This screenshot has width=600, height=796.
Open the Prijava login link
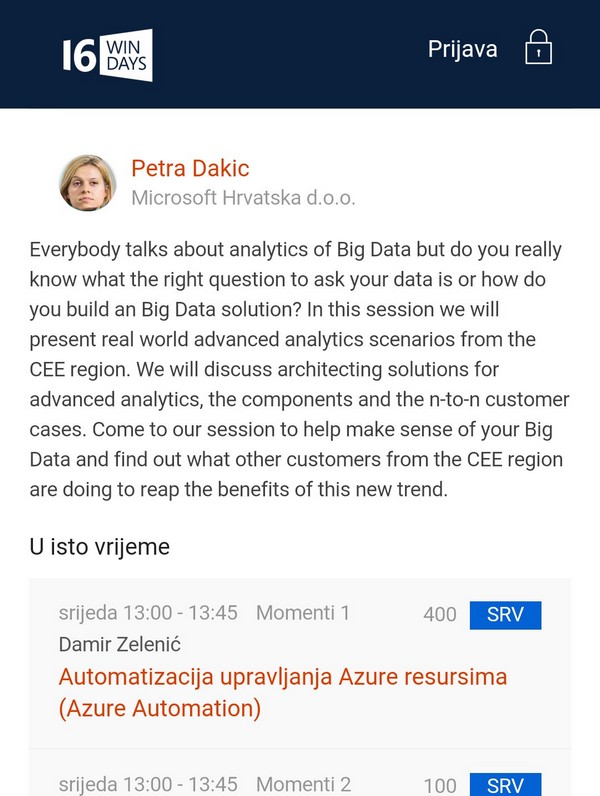462,49
